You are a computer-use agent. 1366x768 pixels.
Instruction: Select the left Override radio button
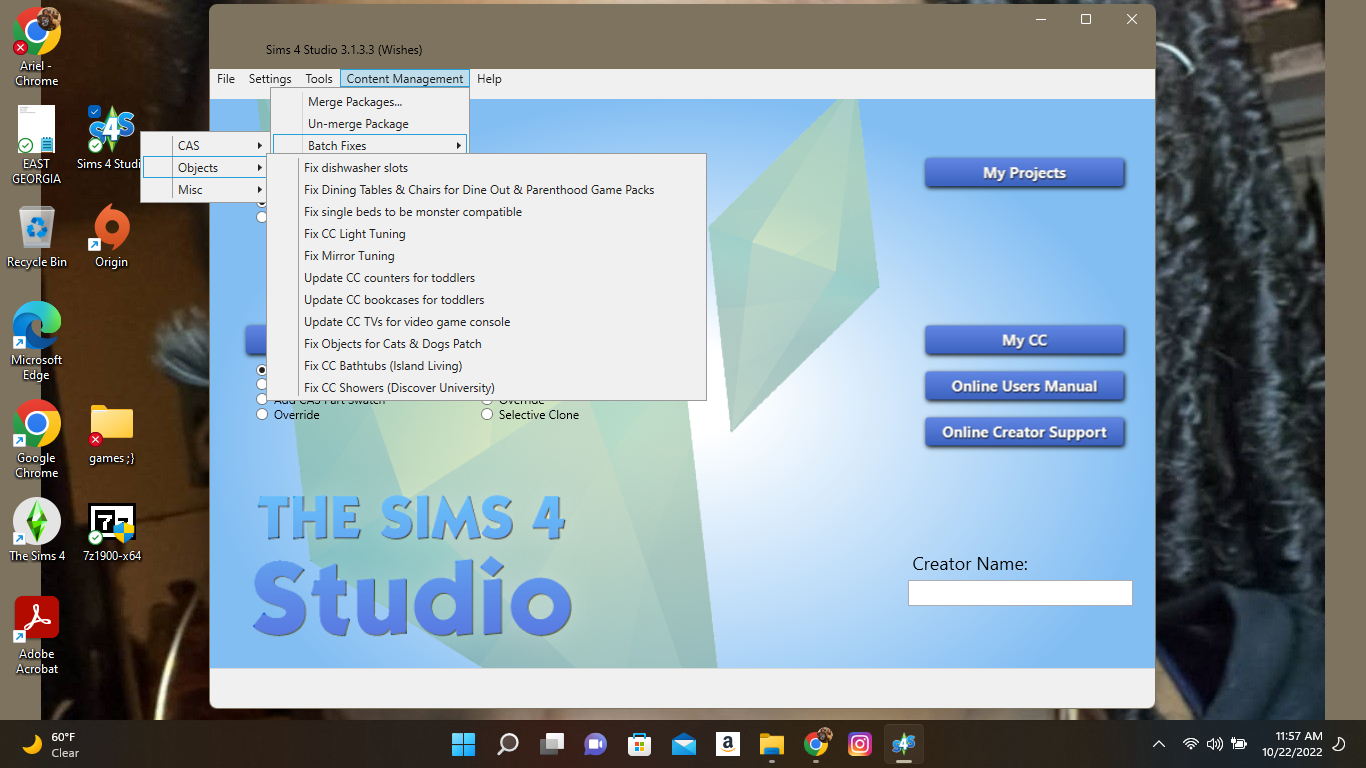click(x=263, y=414)
